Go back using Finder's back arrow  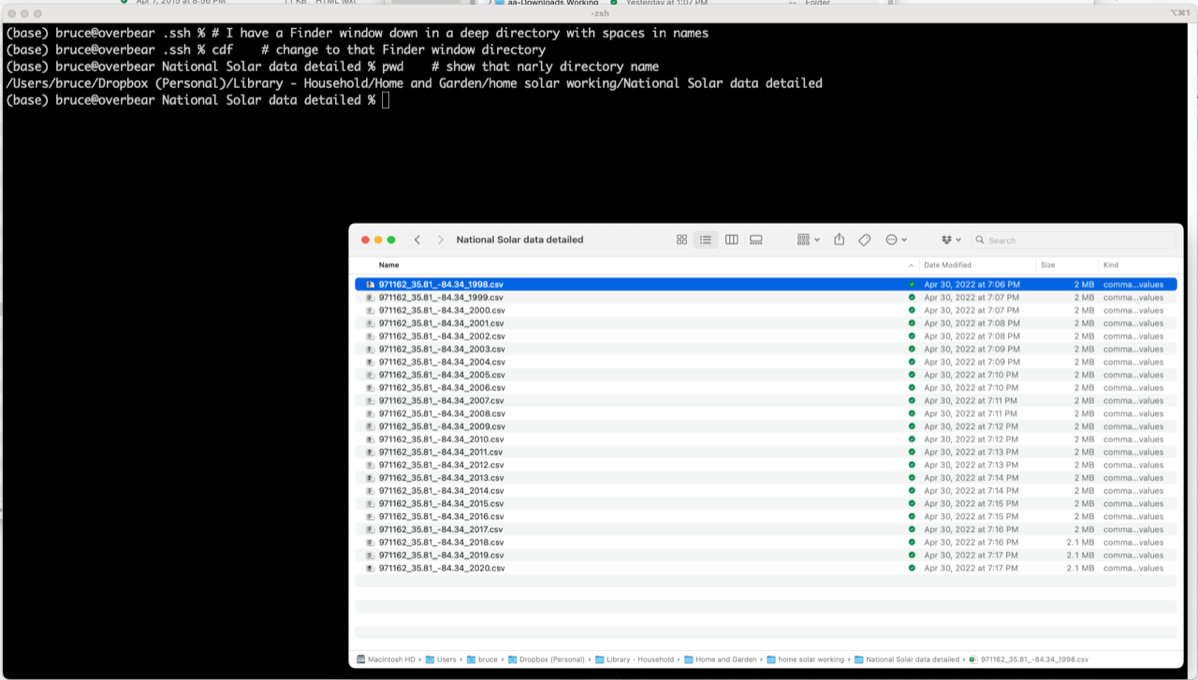pyautogui.click(x=418, y=240)
